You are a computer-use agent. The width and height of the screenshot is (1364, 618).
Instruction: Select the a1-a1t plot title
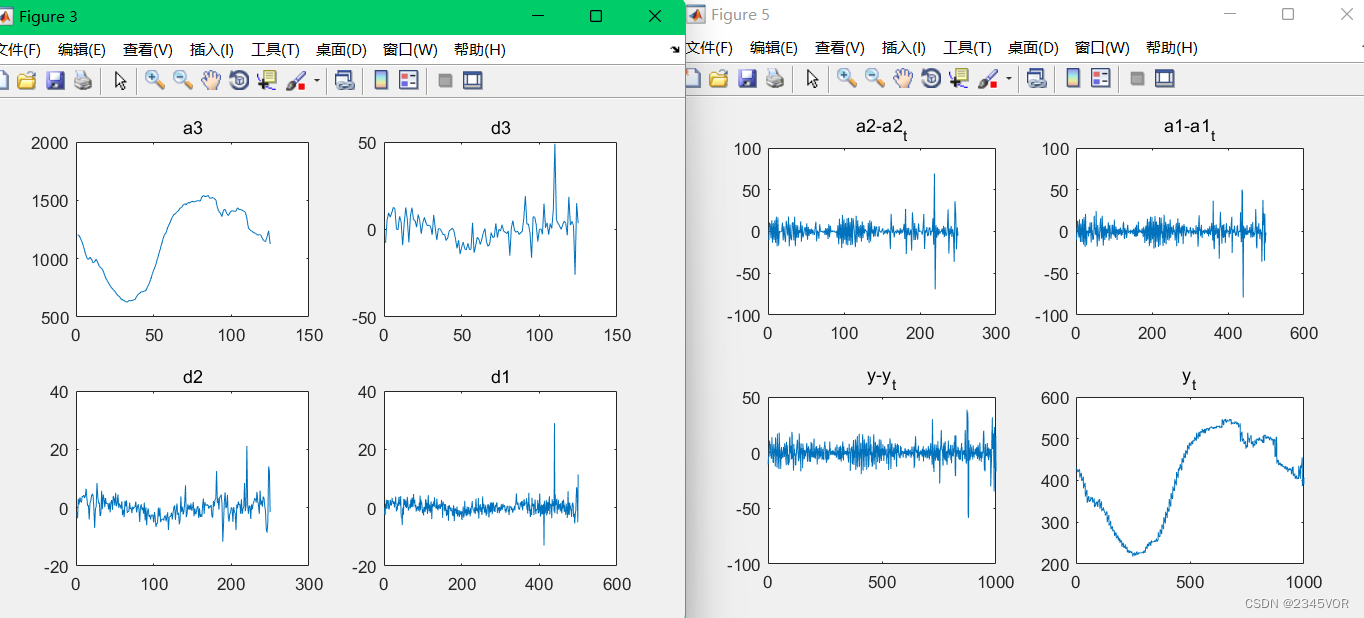coord(1189,128)
